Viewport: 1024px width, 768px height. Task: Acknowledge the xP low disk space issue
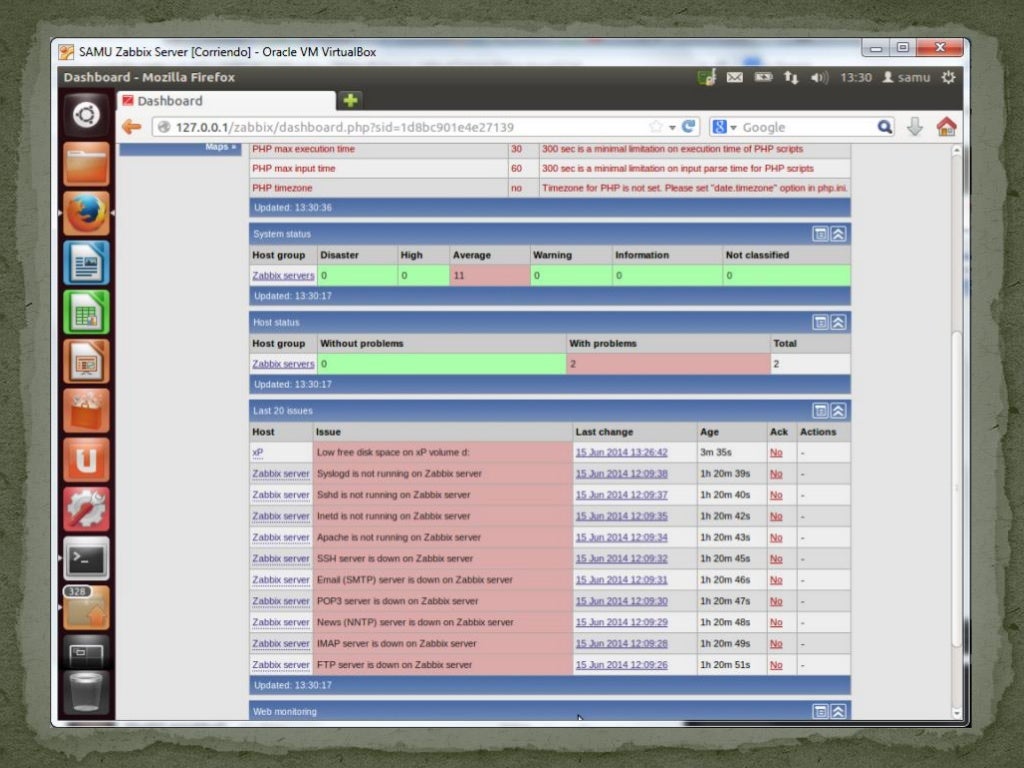point(776,453)
